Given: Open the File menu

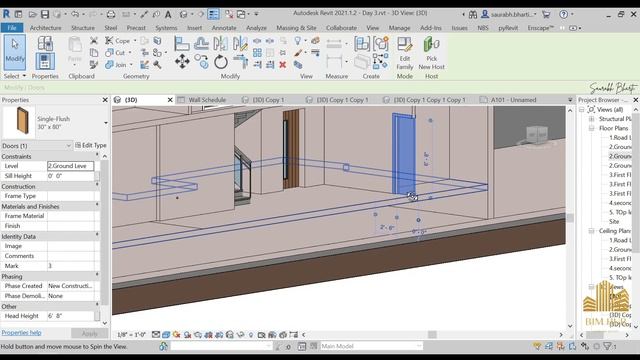Looking at the screenshot, I should (x=12, y=28).
